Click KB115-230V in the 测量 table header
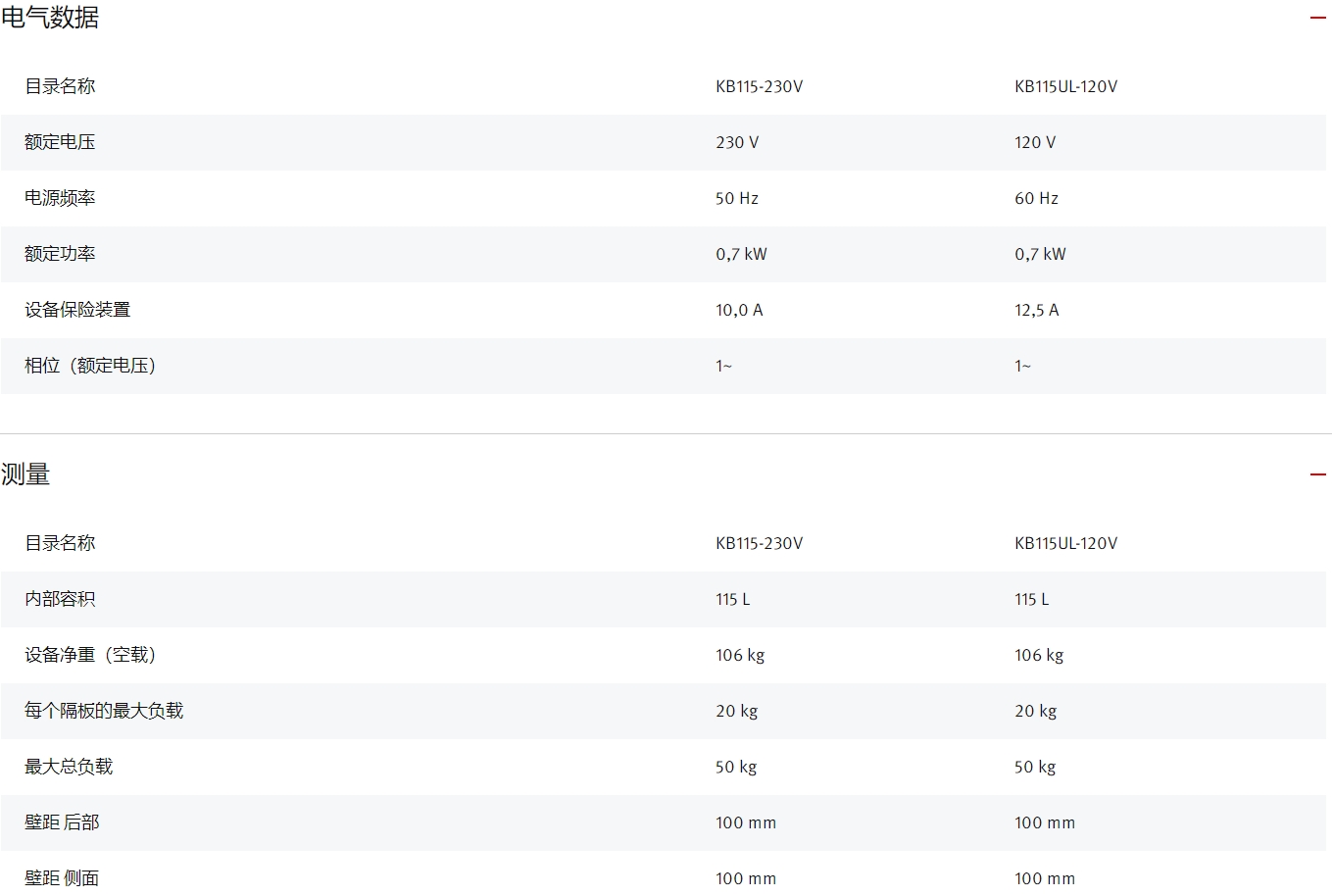The image size is (1332, 896). point(759,543)
